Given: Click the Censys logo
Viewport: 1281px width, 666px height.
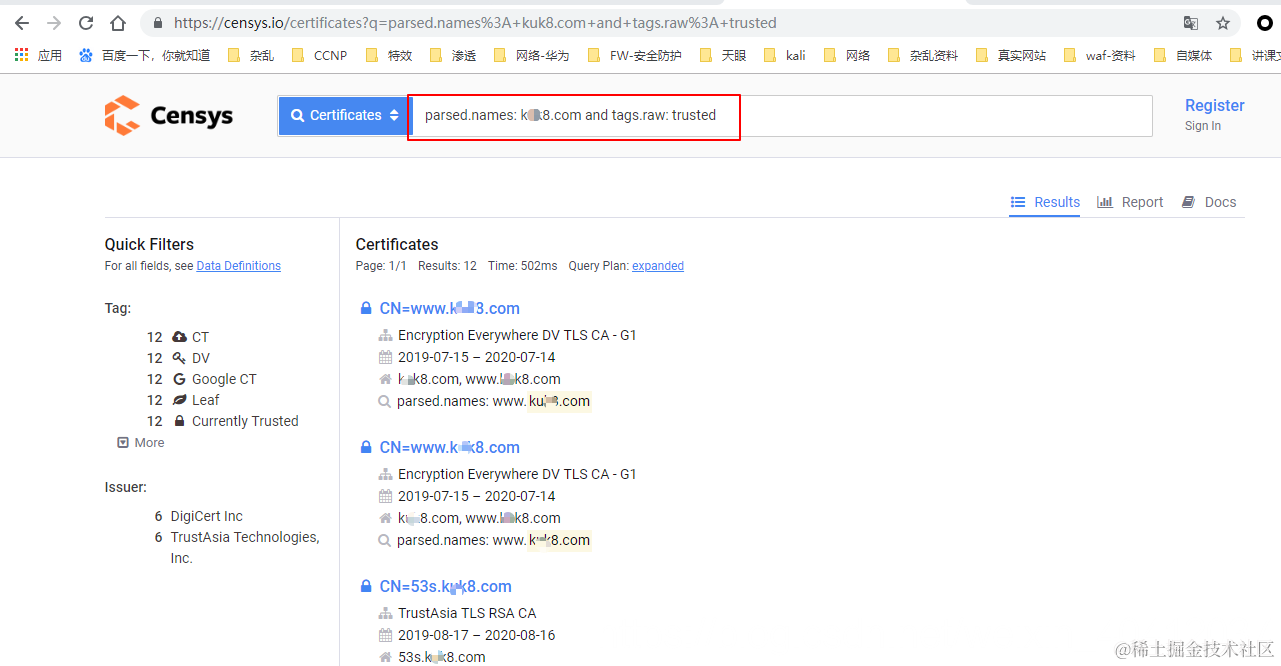Looking at the screenshot, I should coord(169,116).
